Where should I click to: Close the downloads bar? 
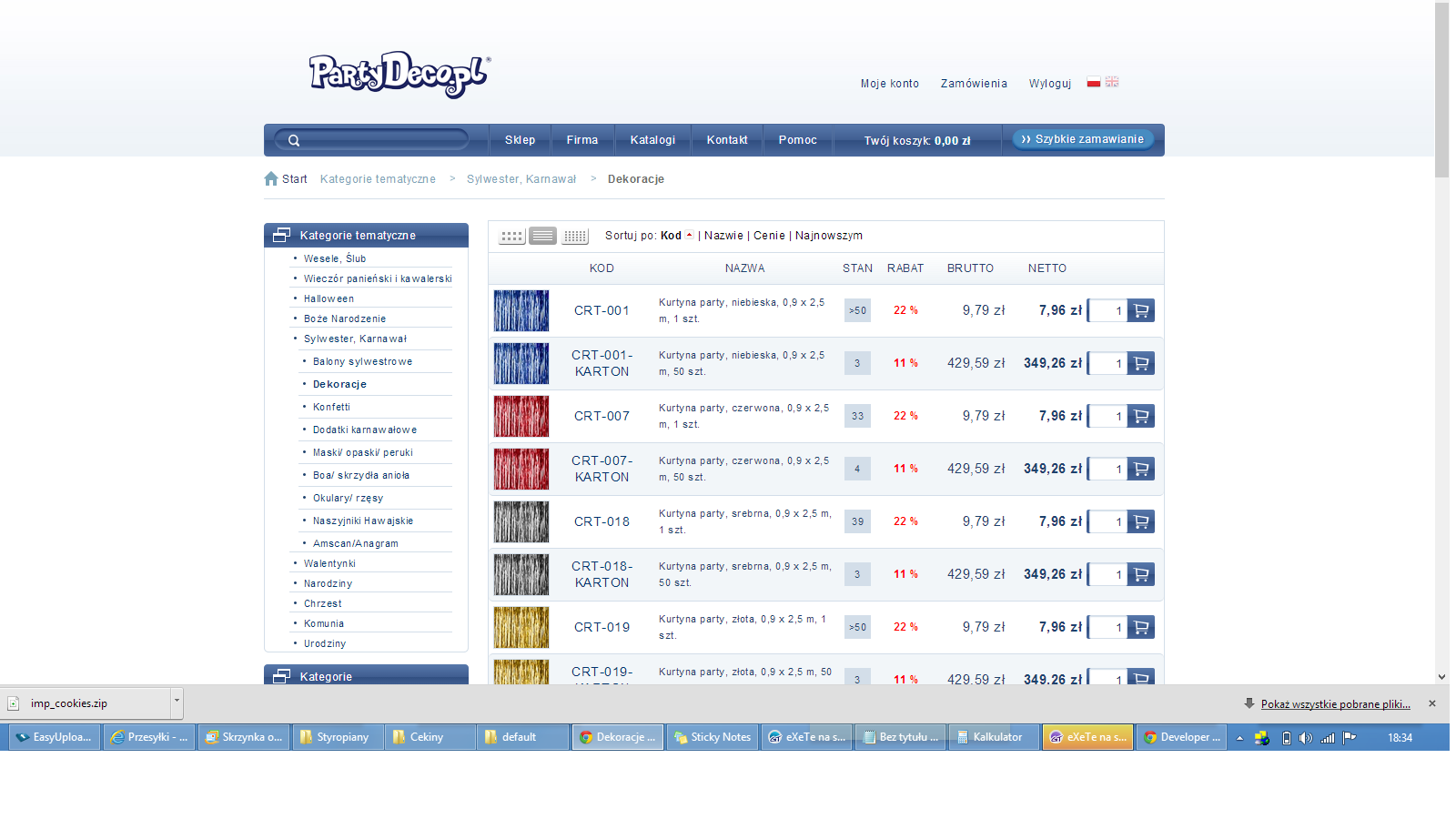click(1432, 703)
